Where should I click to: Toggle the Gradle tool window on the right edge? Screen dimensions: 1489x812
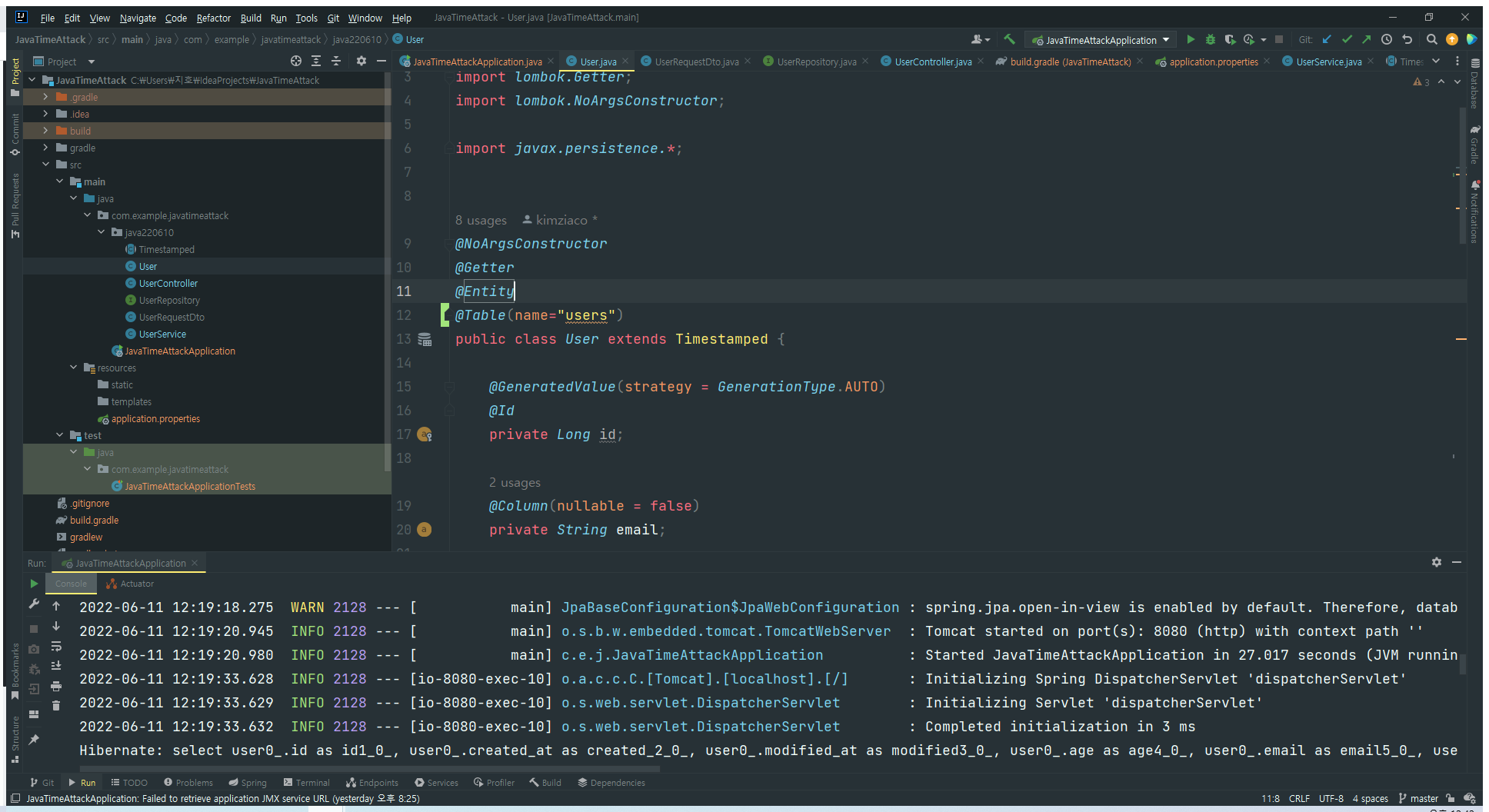[1474, 145]
